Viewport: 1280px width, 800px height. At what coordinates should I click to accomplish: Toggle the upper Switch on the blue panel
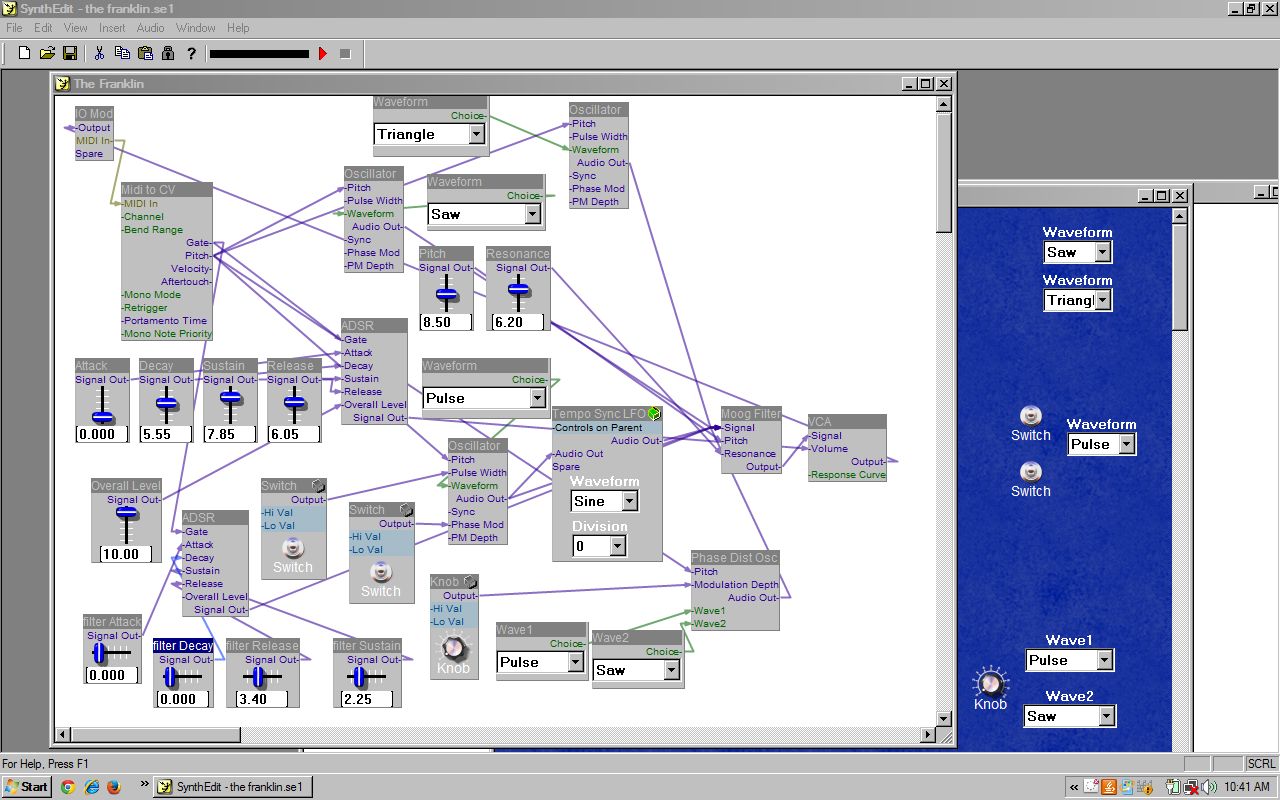coord(1030,415)
